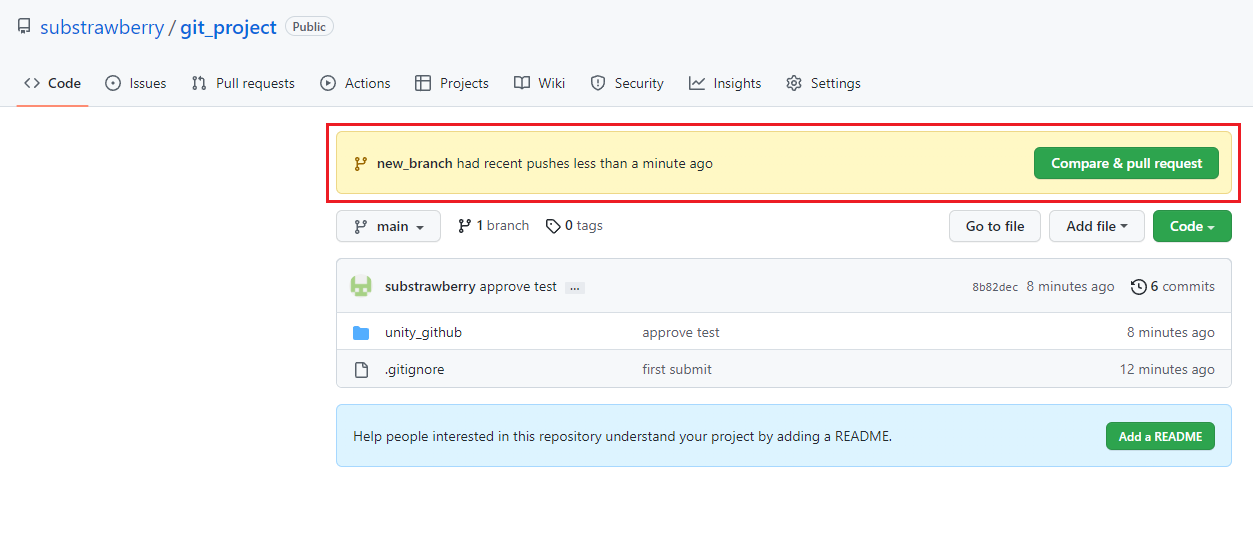This screenshot has height=533, width=1253.
Task: Click the Add a README button
Action: pyautogui.click(x=1160, y=436)
